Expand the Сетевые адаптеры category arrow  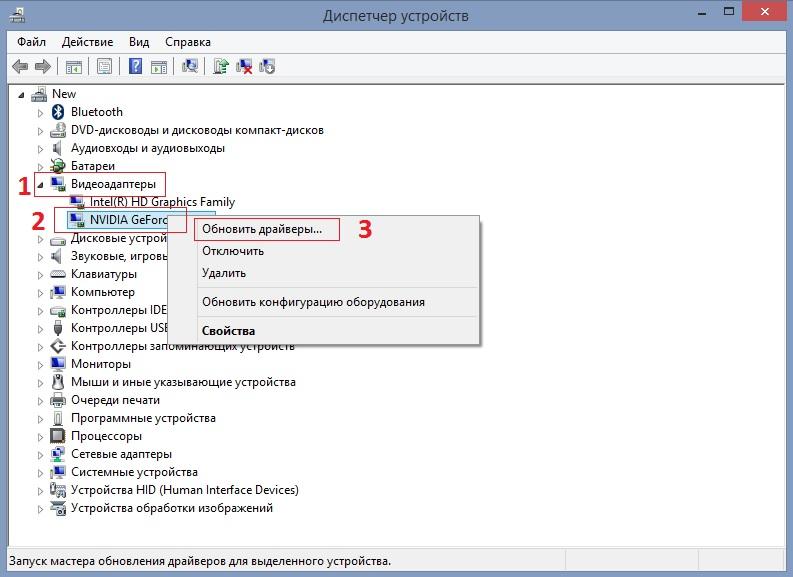click(40, 455)
